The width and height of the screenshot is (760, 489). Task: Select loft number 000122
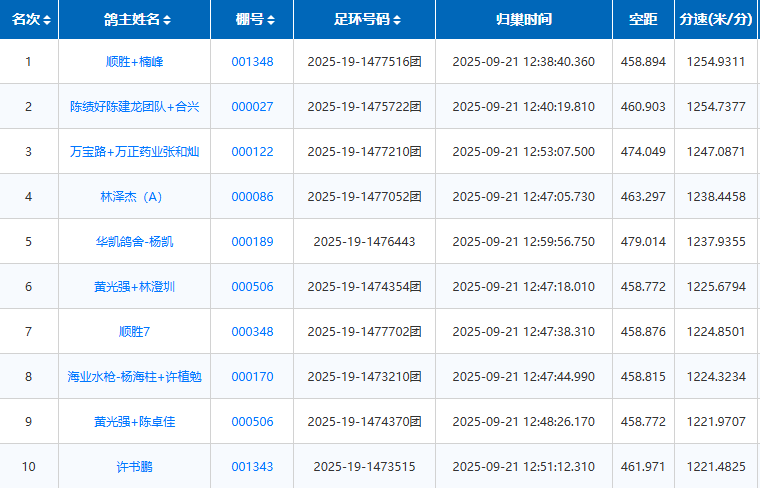point(252,152)
